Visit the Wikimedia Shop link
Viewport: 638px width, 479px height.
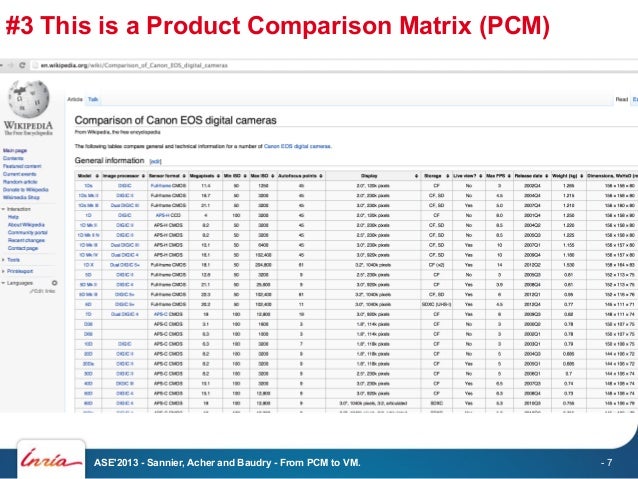coord(21,197)
